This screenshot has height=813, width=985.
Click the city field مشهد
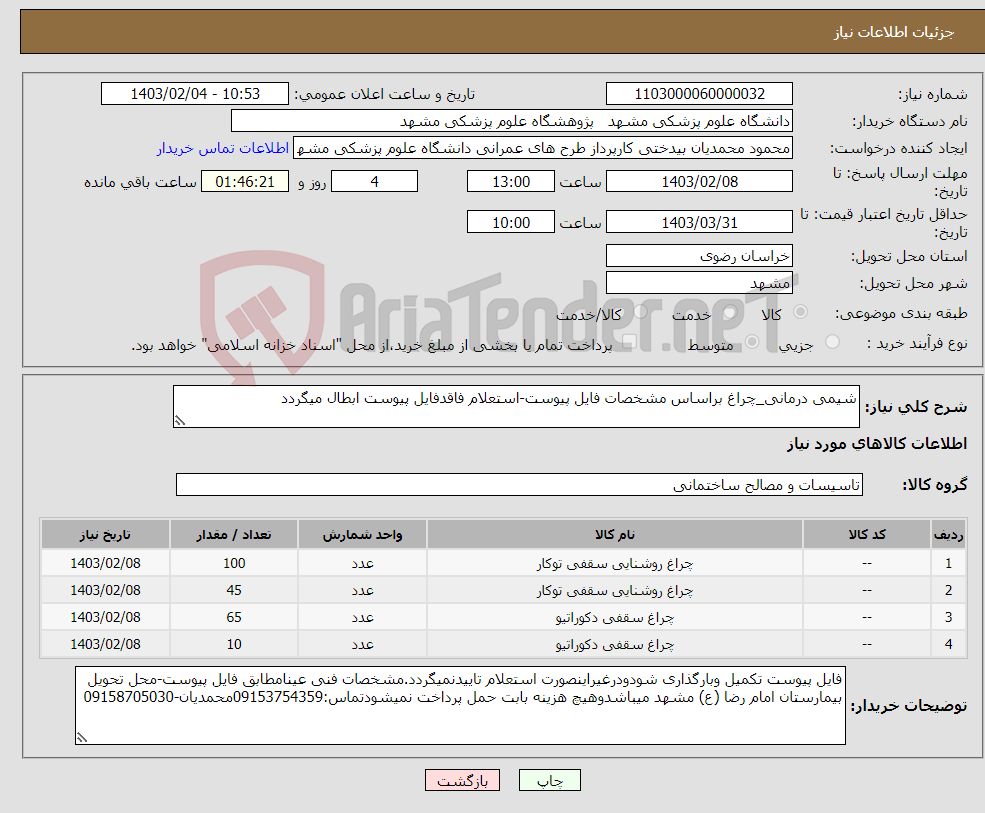coord(699,283)
